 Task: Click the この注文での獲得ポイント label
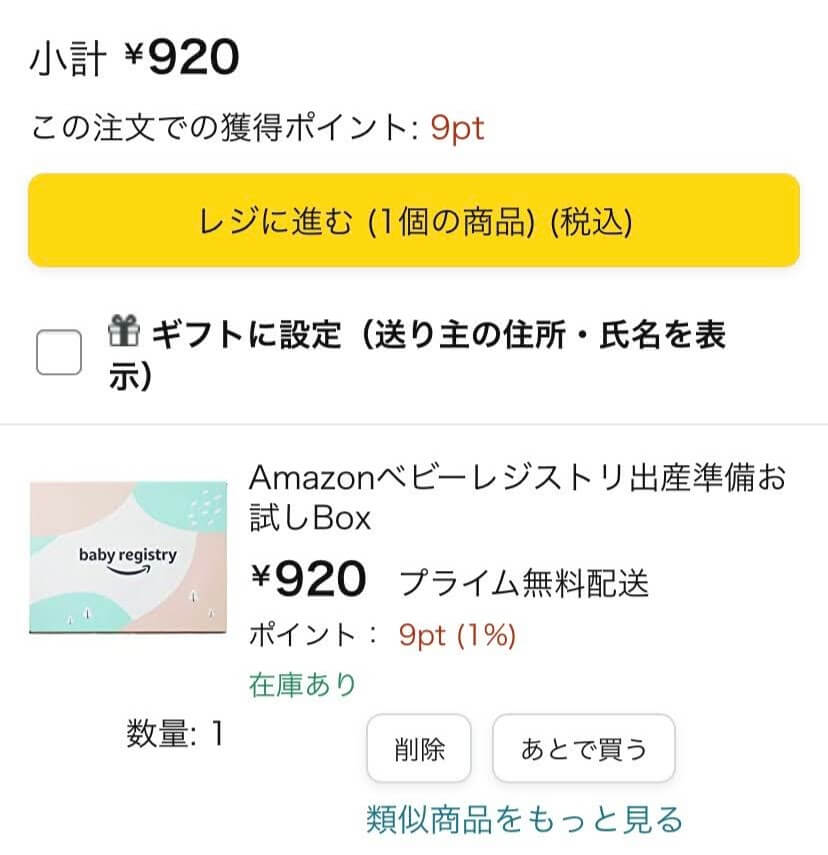(225, 128)
